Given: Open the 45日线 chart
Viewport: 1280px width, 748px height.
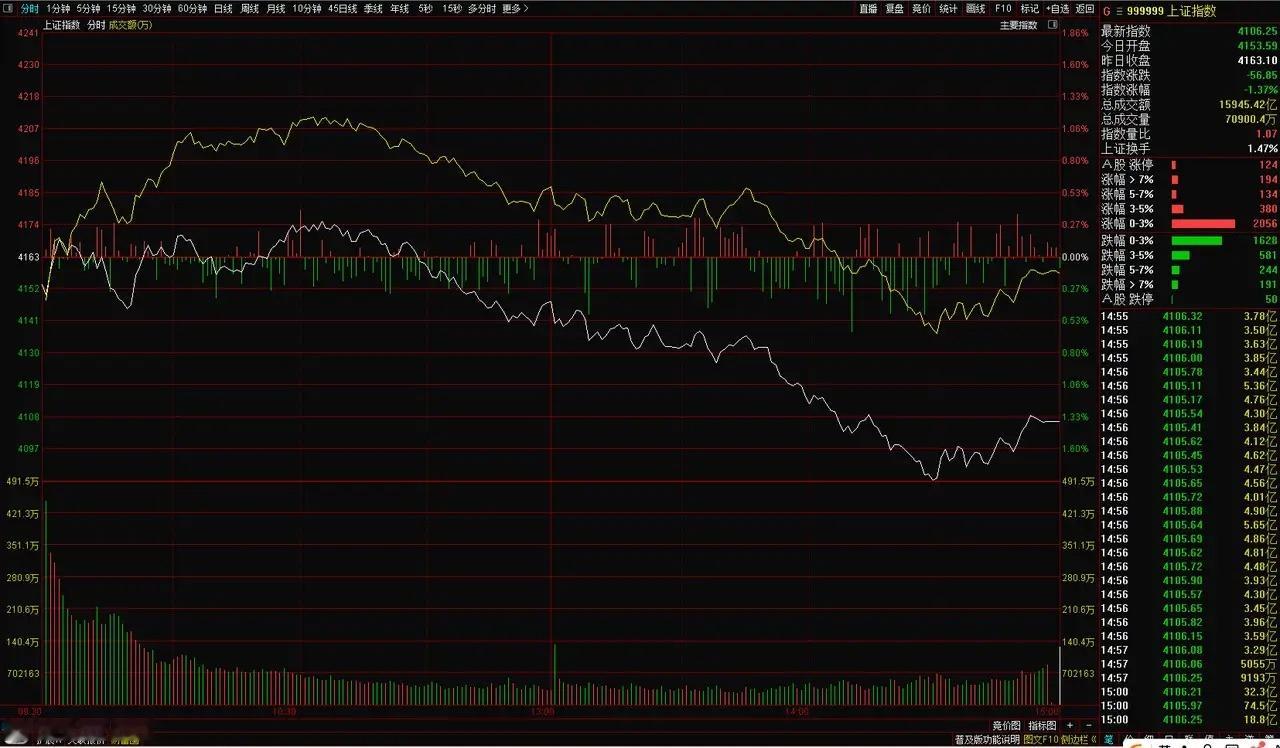Looking at the screenshot, I should point(342,8).
